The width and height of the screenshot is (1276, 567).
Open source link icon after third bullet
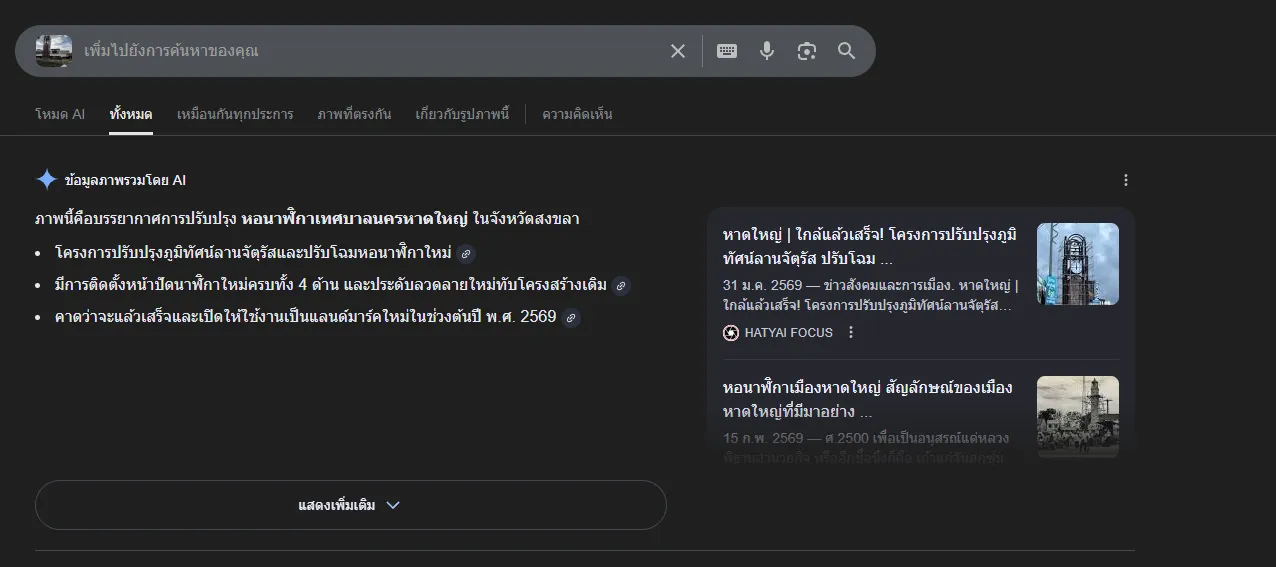coord(571,318)
